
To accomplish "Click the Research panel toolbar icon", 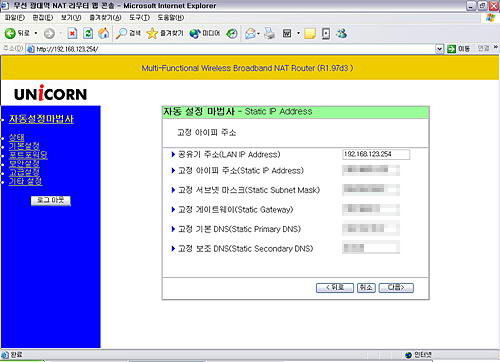I will pyautogui.click(x=326, y=33).
